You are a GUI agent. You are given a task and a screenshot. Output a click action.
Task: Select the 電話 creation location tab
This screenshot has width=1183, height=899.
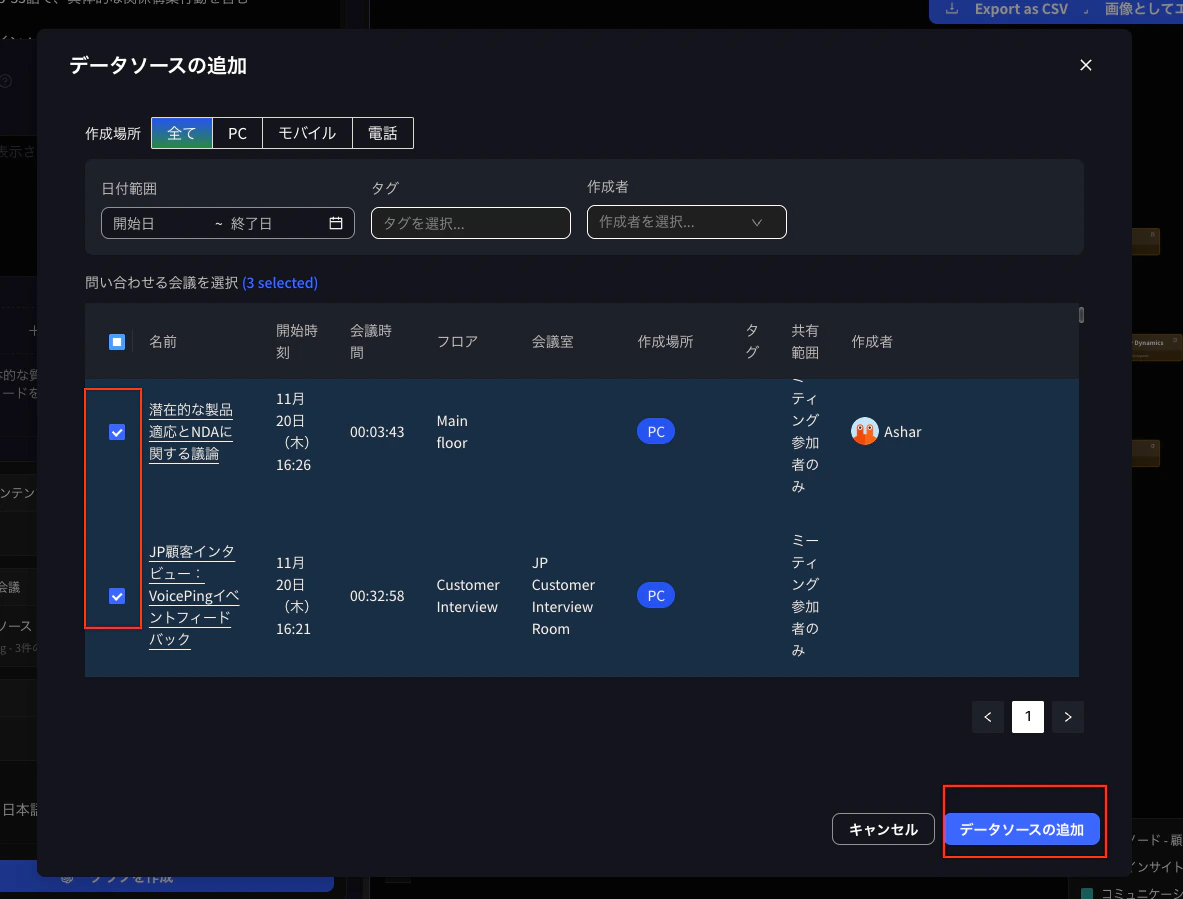[383, 133]
